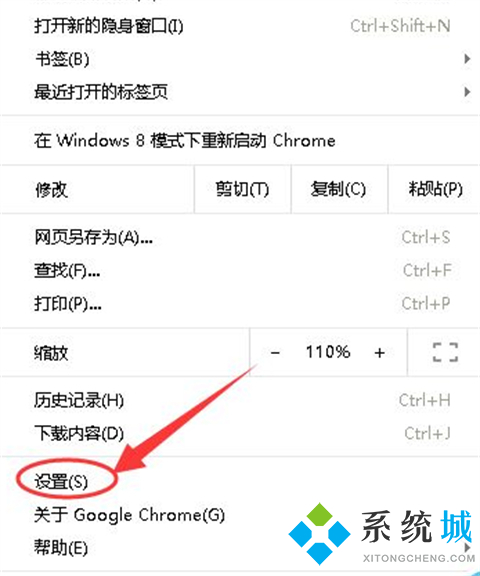Click the 粘贴(P) paste button
480x576 pixels.
434,189
